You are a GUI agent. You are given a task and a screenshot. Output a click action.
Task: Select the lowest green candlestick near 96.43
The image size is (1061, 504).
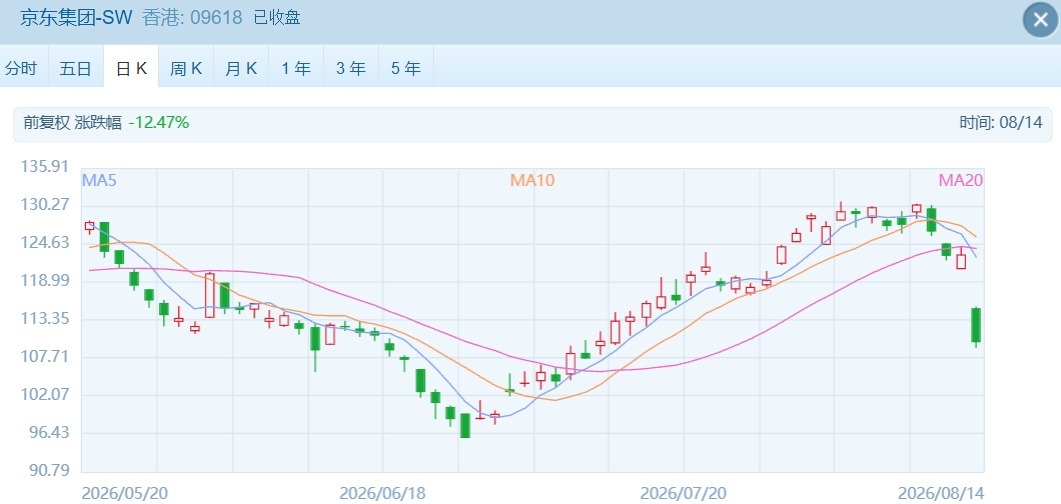465,426
